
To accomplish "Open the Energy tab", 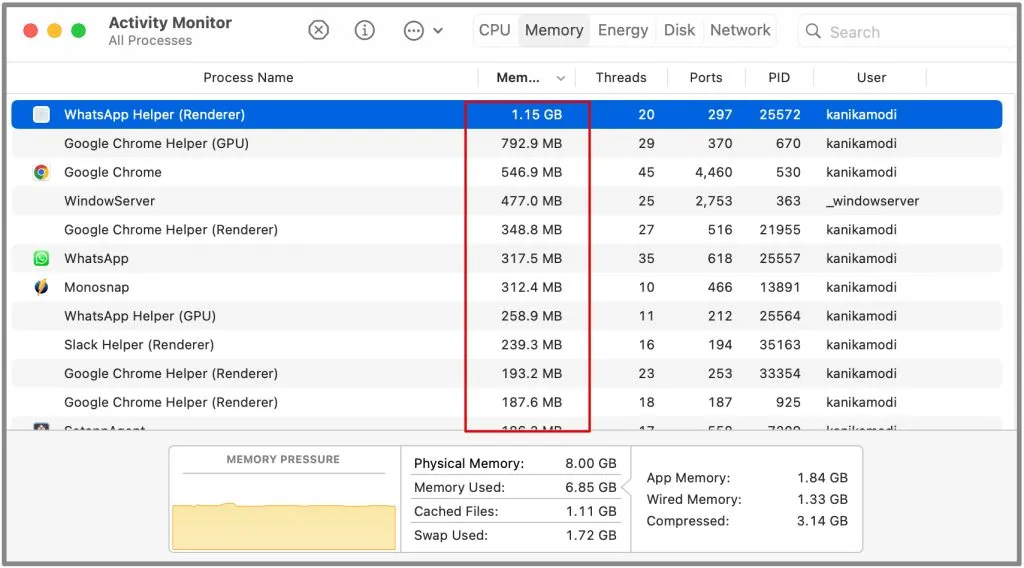I will pyautogui.click(x=623, y=30).
